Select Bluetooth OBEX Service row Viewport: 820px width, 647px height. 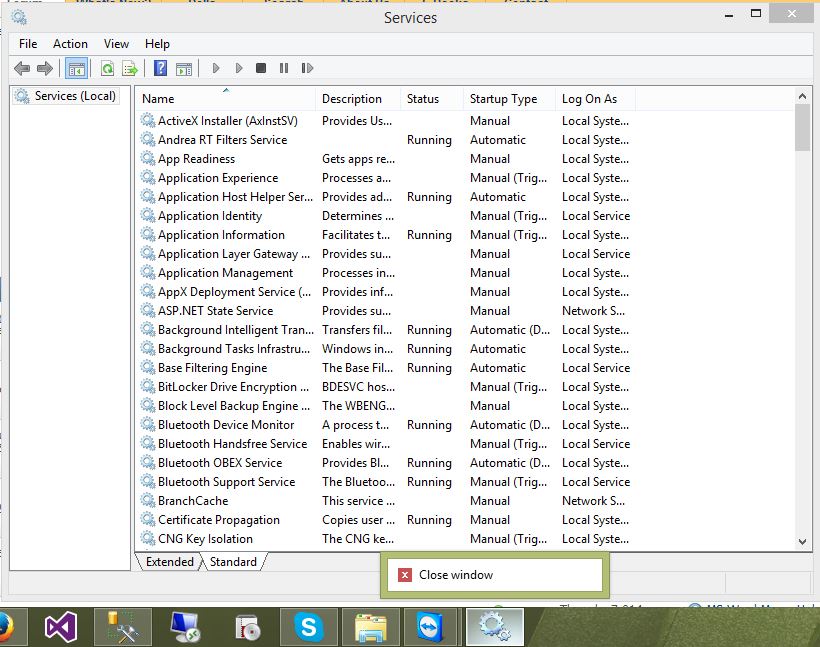click(385, 463)
